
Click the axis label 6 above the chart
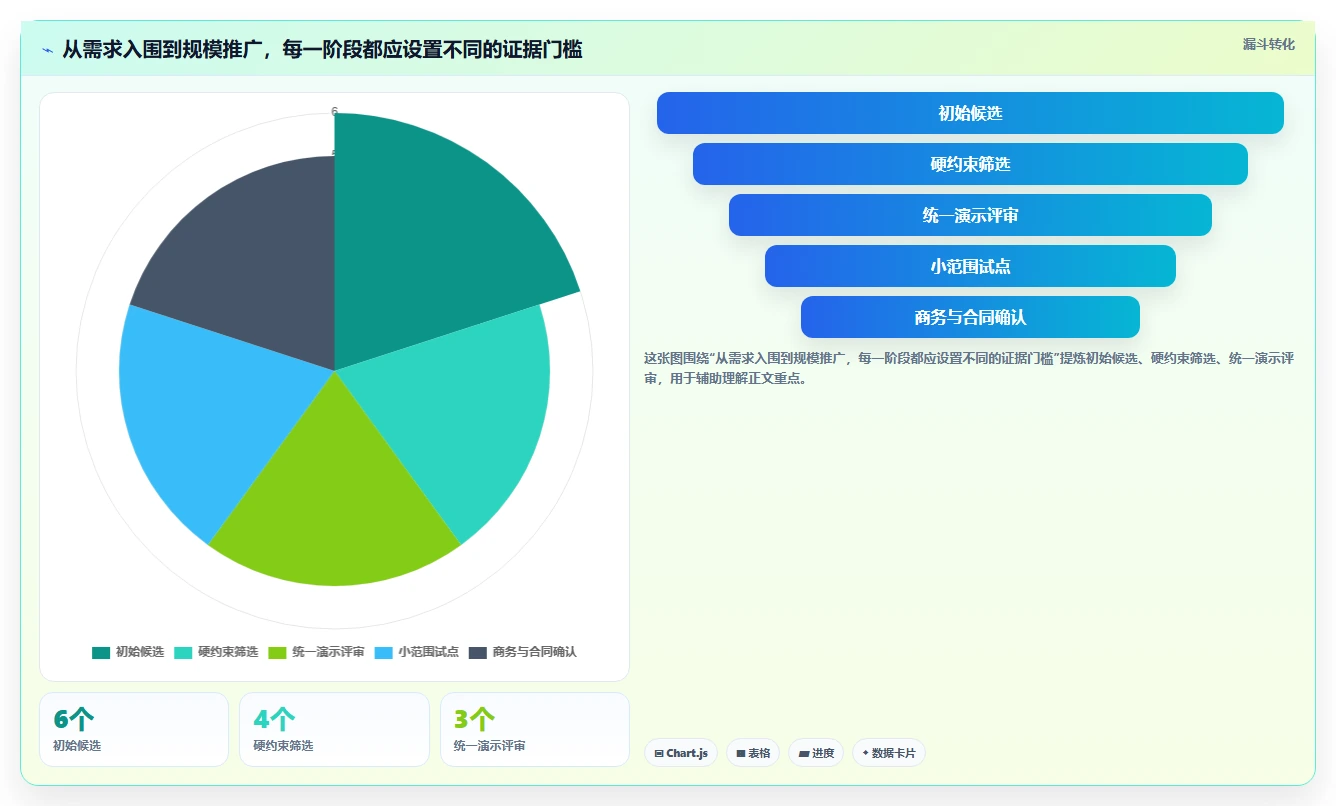tap(334, 111)
